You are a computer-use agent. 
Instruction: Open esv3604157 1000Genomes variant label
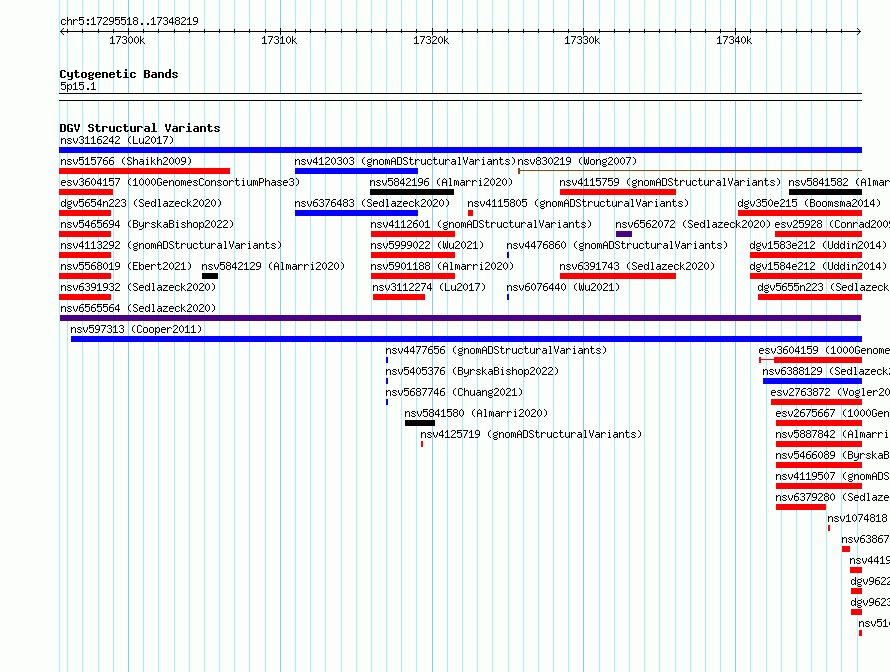(x=180, y=182)
